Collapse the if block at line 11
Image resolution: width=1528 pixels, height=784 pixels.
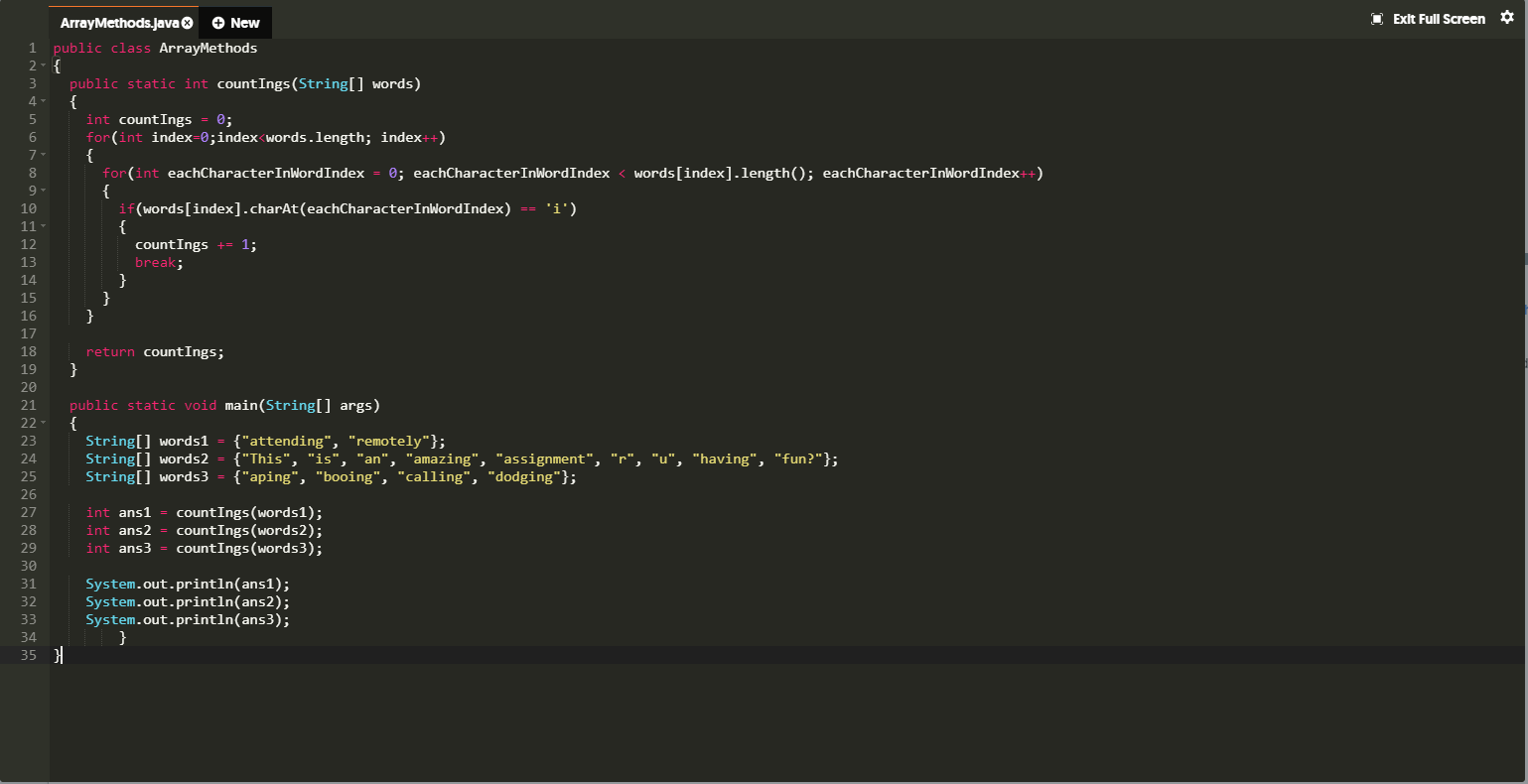(x=42, y=226)
